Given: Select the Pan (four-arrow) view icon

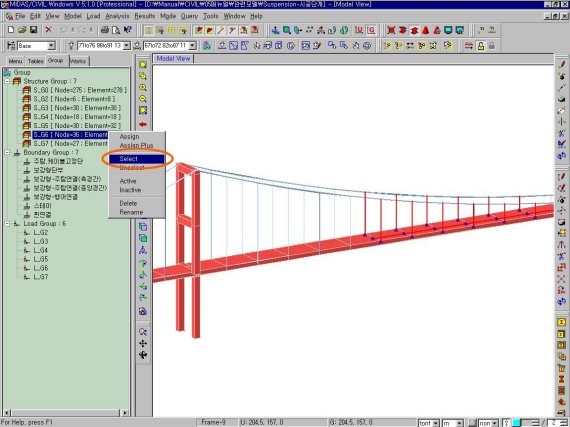Looking at the screenshot, I should pos(143,343).
